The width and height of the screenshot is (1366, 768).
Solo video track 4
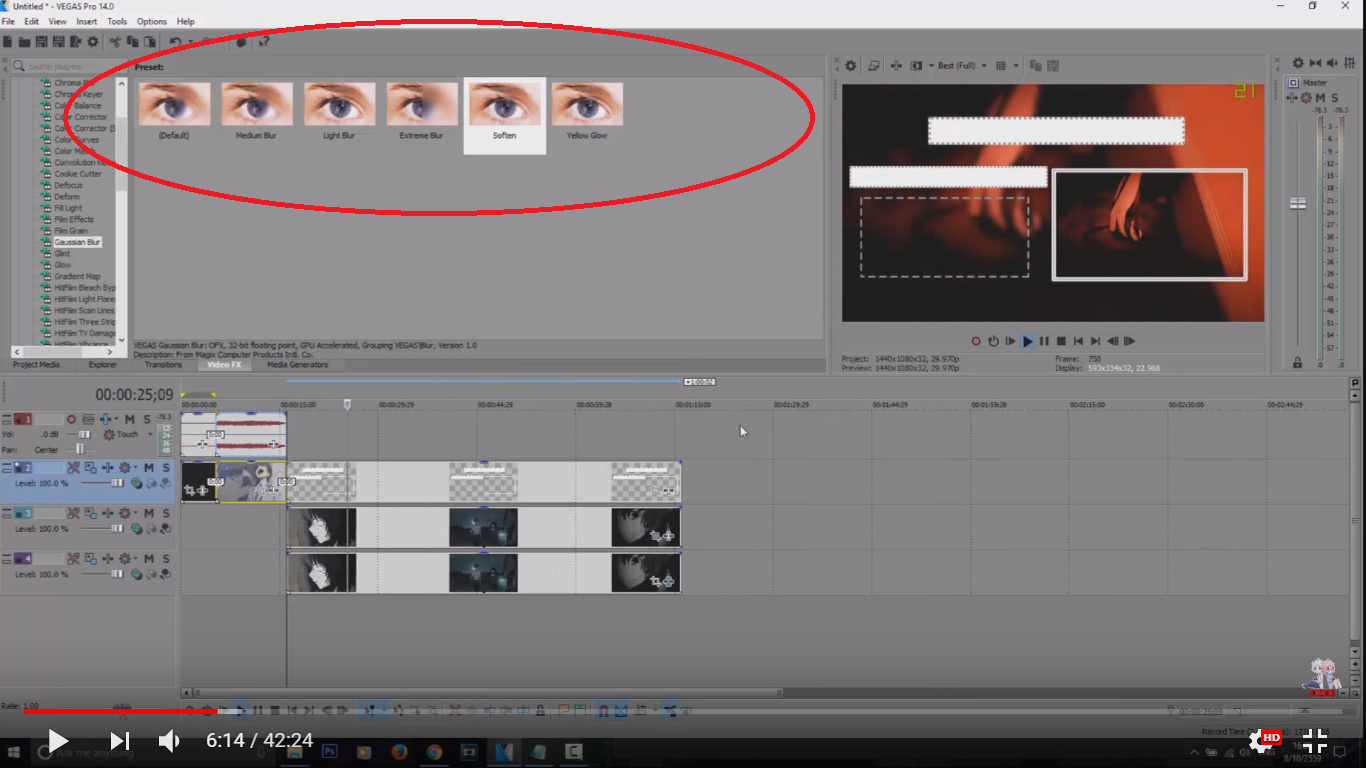point(166,558)
